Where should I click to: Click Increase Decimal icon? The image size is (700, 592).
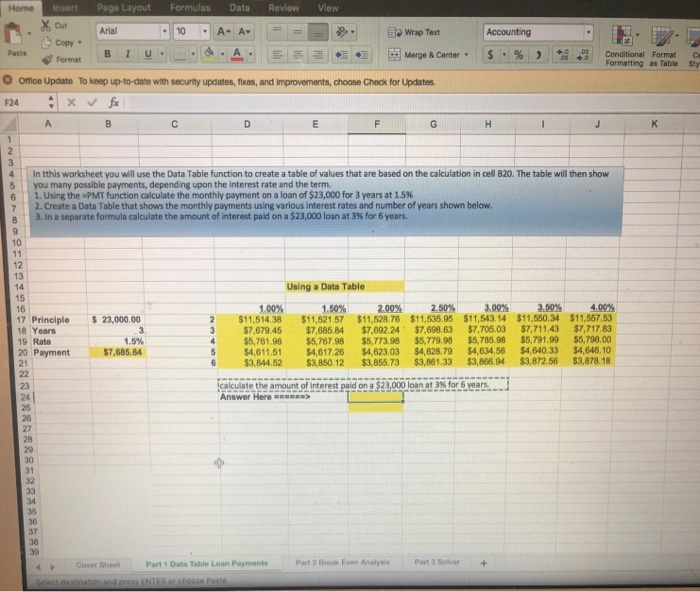tap(562, 54)
